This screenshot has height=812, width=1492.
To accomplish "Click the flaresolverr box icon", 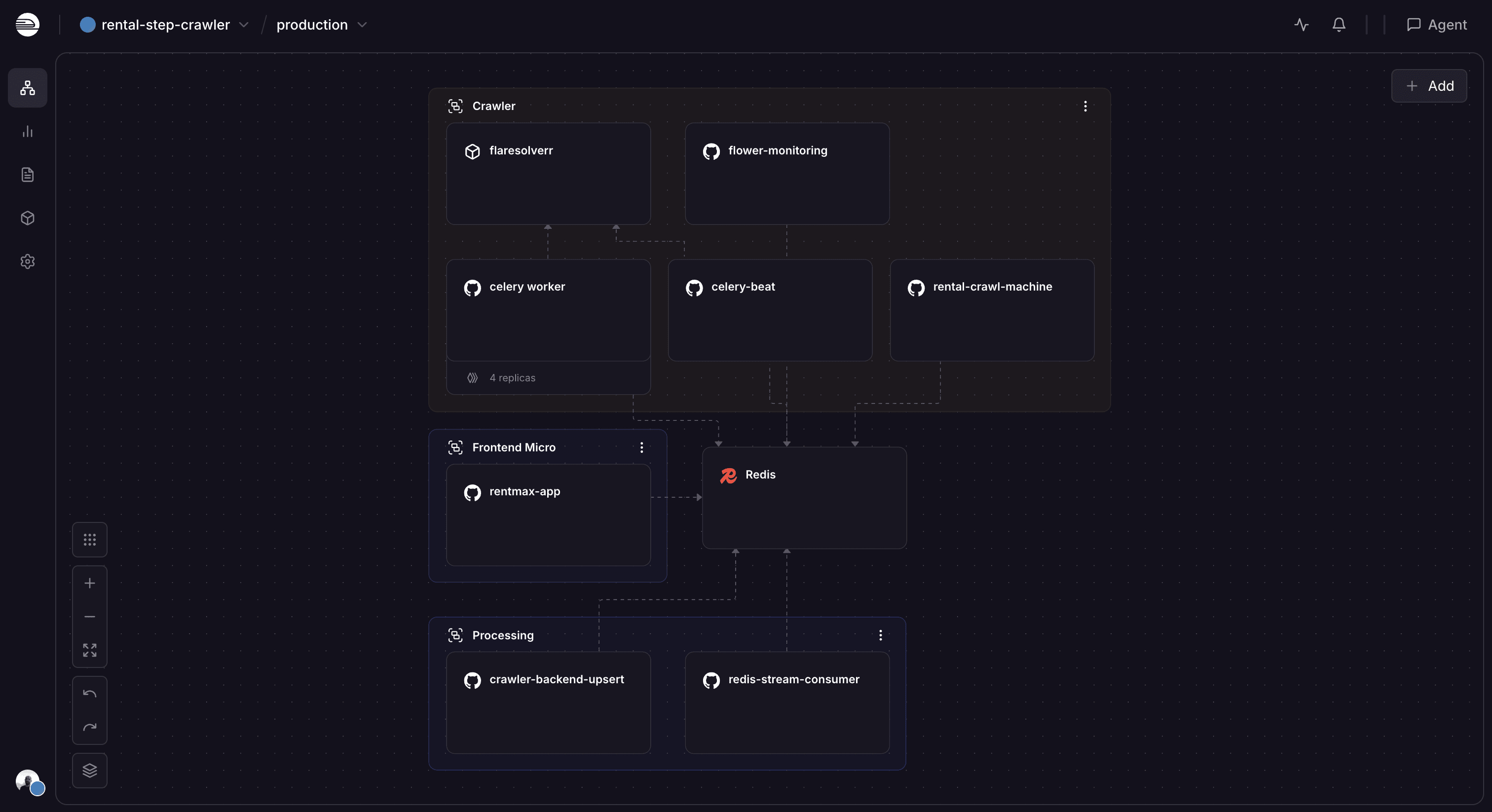I will coord(472,151).
